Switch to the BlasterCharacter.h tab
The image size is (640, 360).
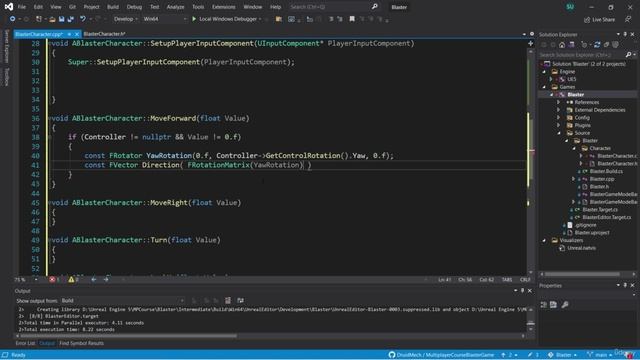pyautogui.click(x=104, y=34)
